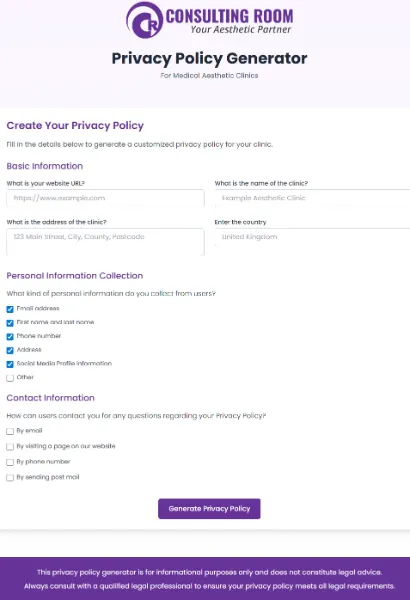
Task: Click the Create Your Privacy Policy heading
Action: (x=75, y=126)
